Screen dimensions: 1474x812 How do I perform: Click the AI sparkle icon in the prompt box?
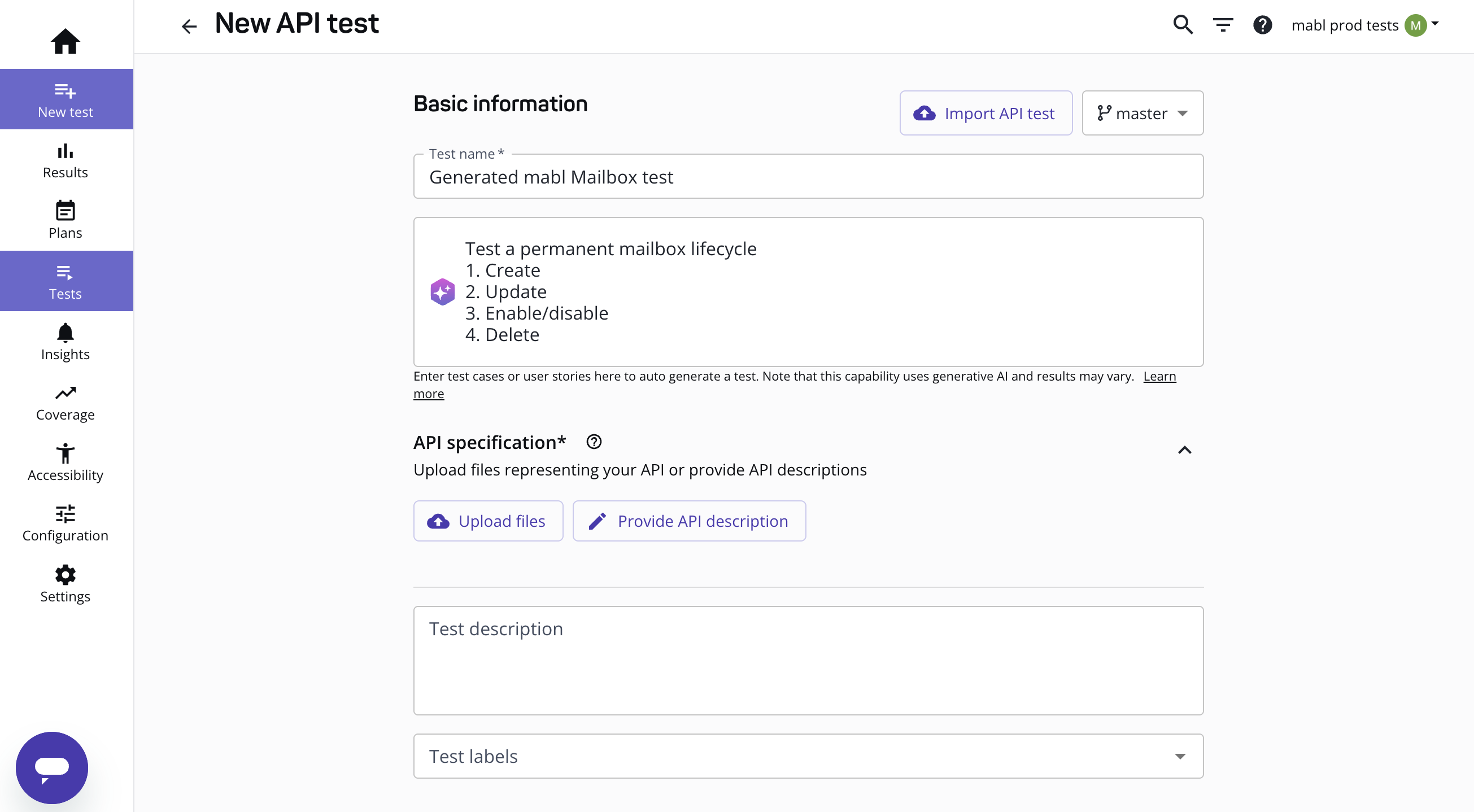(x=442, y=292)
